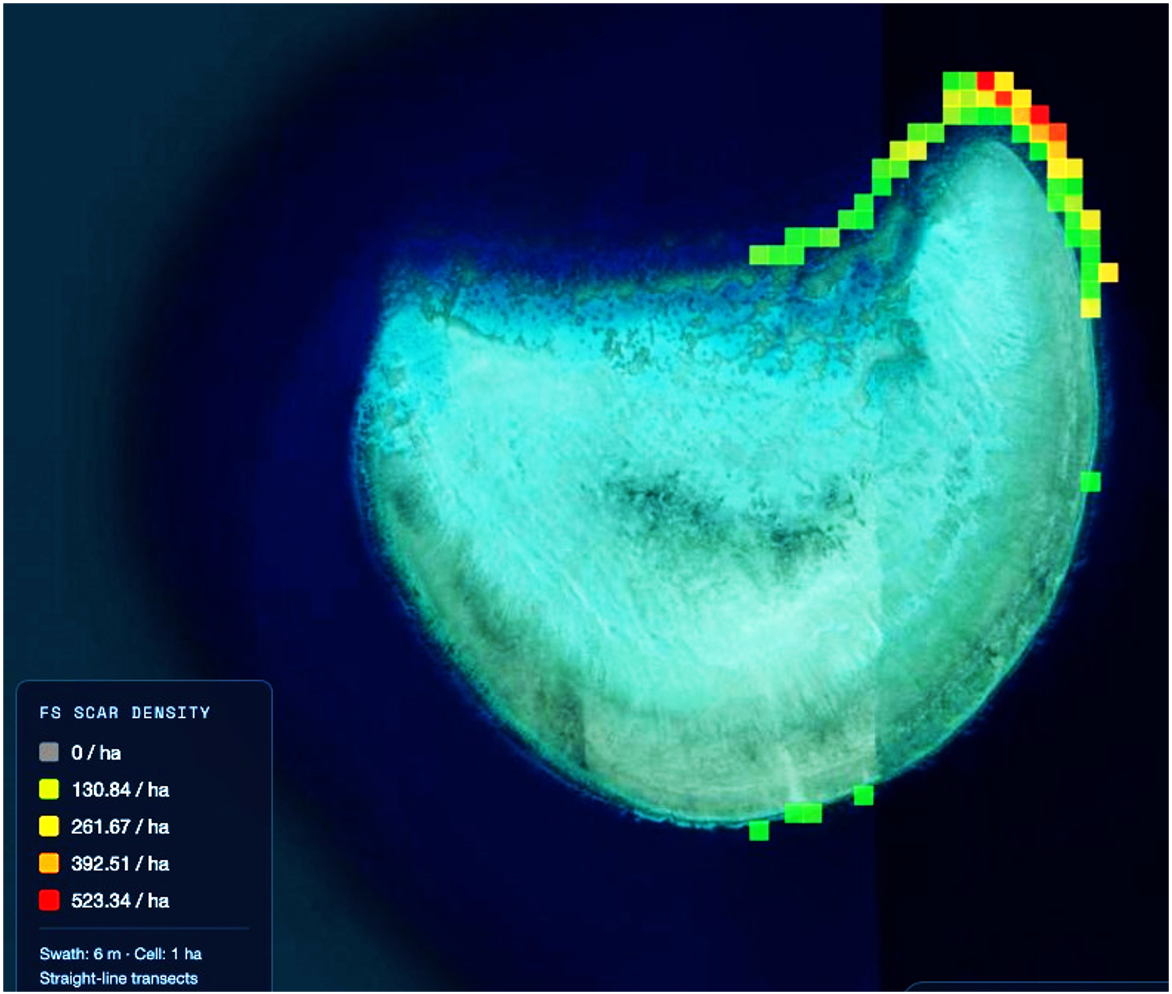Click the '392.51 / ha' legend label
This screenshot has height=994, width=1172.
120,864
